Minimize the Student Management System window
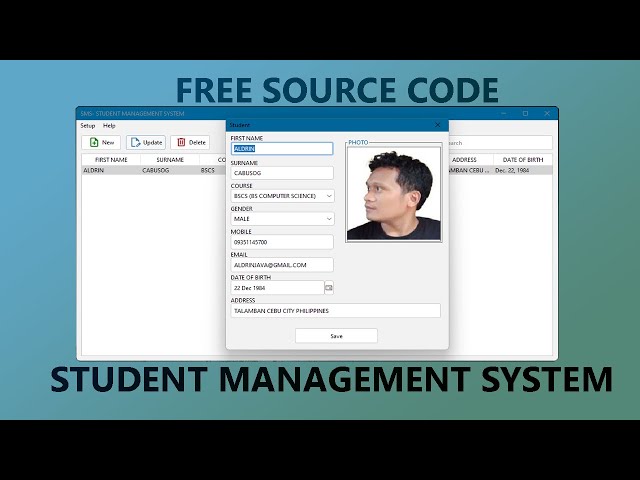Viewport: 640px width, 480px height. (504, 113)
